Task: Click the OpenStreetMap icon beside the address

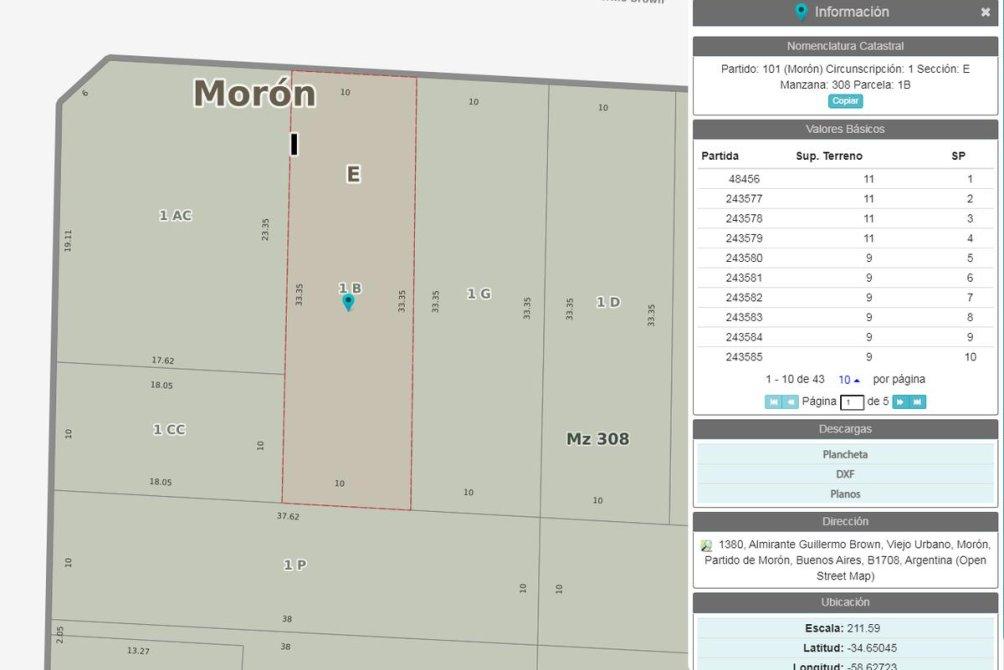Action: tap(707, 546)
